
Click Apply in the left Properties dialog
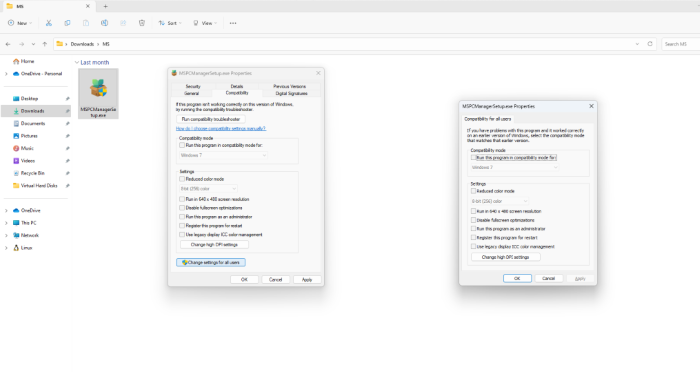[307, 280]
